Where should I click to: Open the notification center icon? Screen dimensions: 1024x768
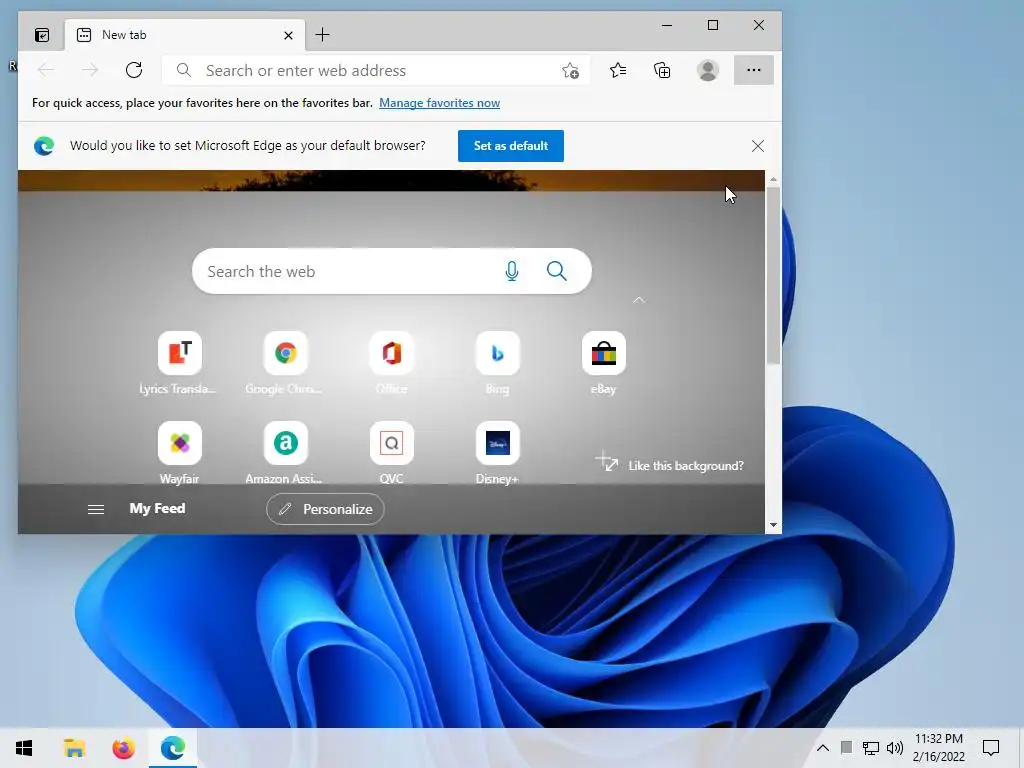tap(991, 748)
